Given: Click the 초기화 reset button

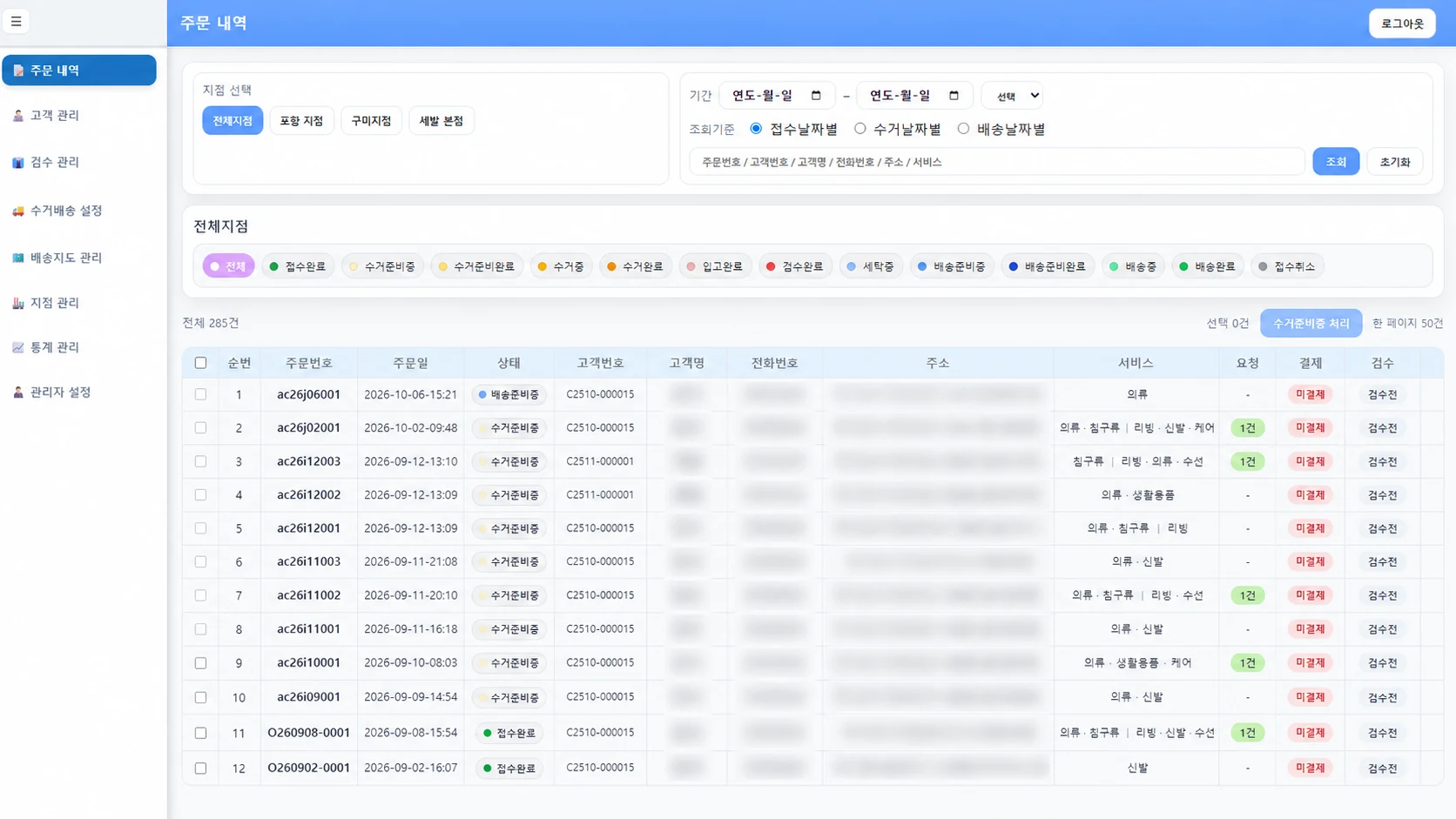Looking at the screenshot, I should [x=1395, y=162].
